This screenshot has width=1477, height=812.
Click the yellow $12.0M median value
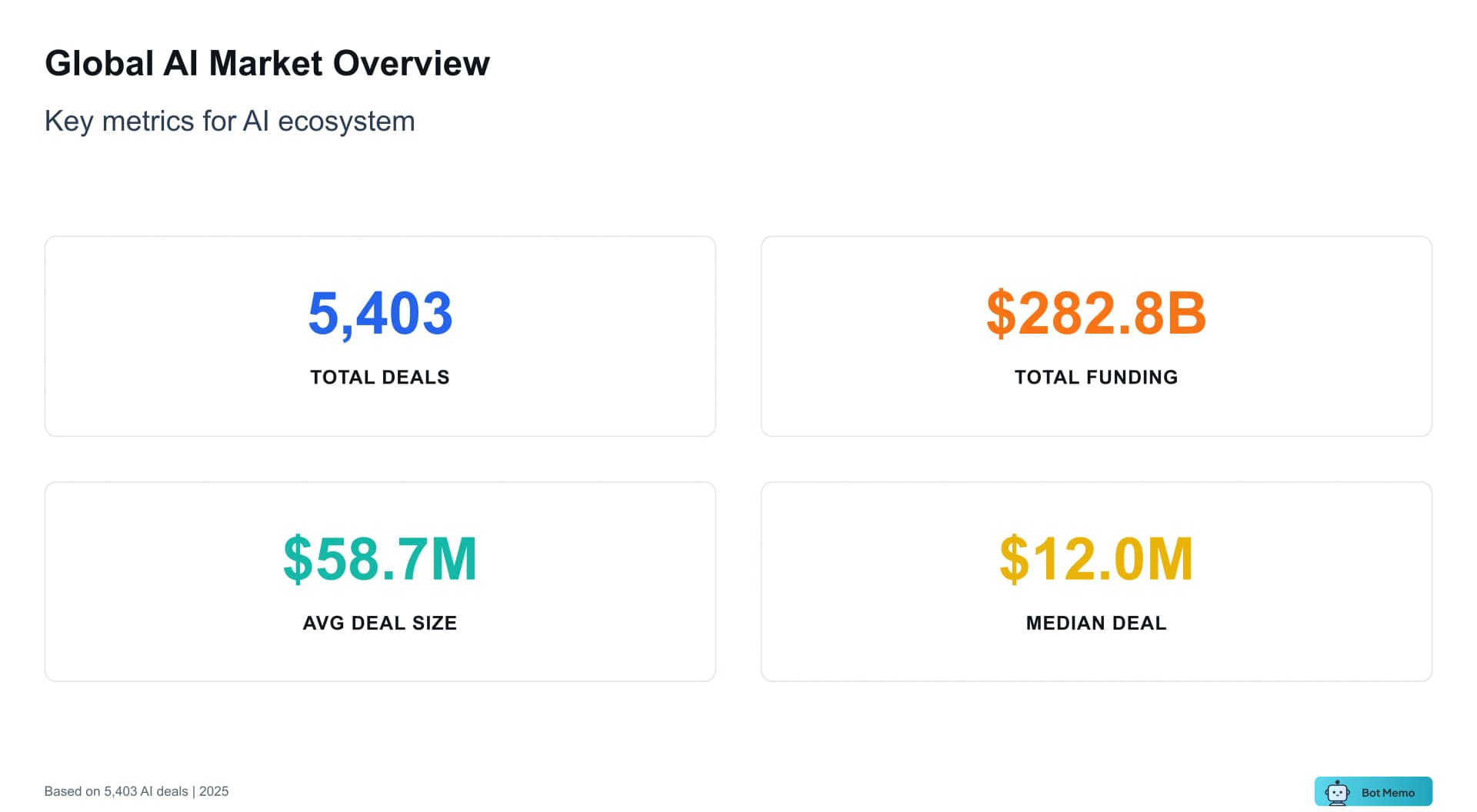click(1095, 558)
